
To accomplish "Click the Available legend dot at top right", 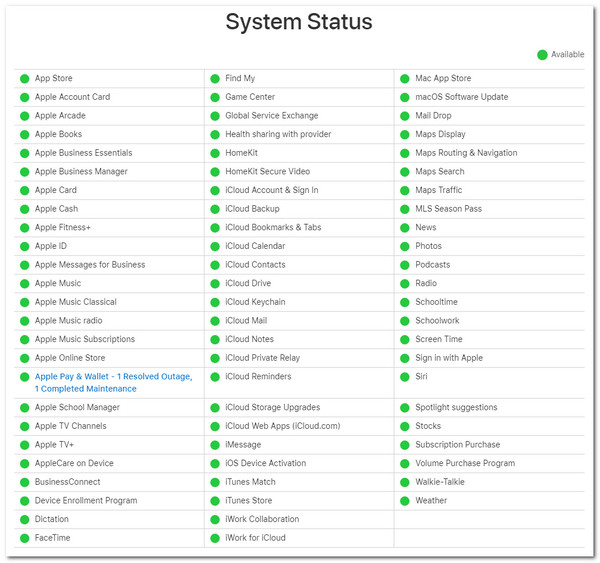I will [542, 55].
